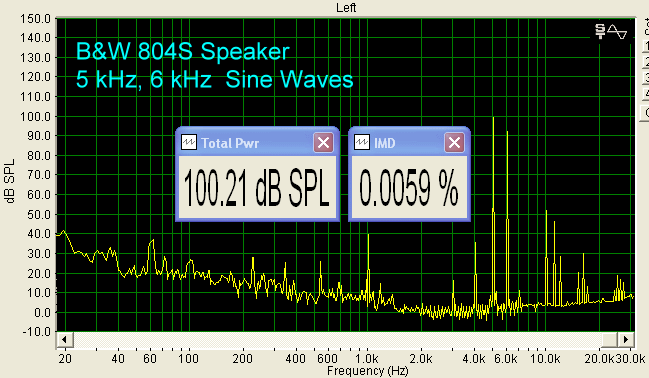
Task: Close the IMD readout window
Action: [x=454, y=143]
